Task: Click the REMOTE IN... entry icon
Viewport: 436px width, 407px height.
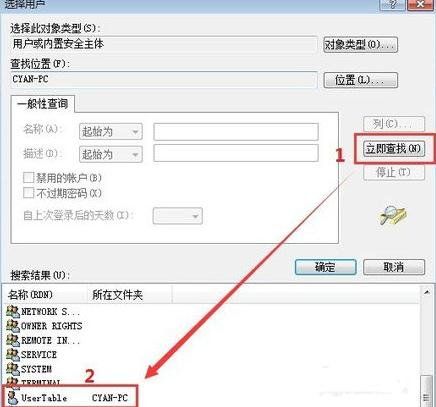Action: point(13,340)
